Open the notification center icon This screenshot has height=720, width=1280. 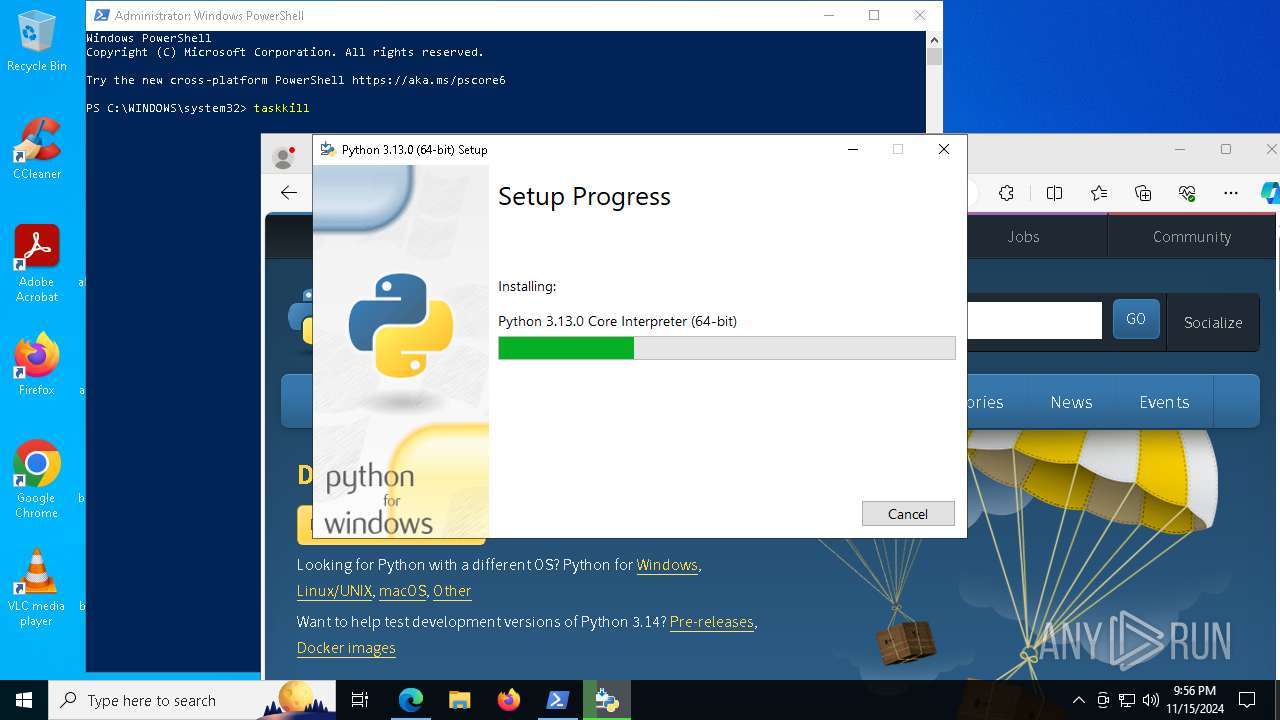[1247, 700]
